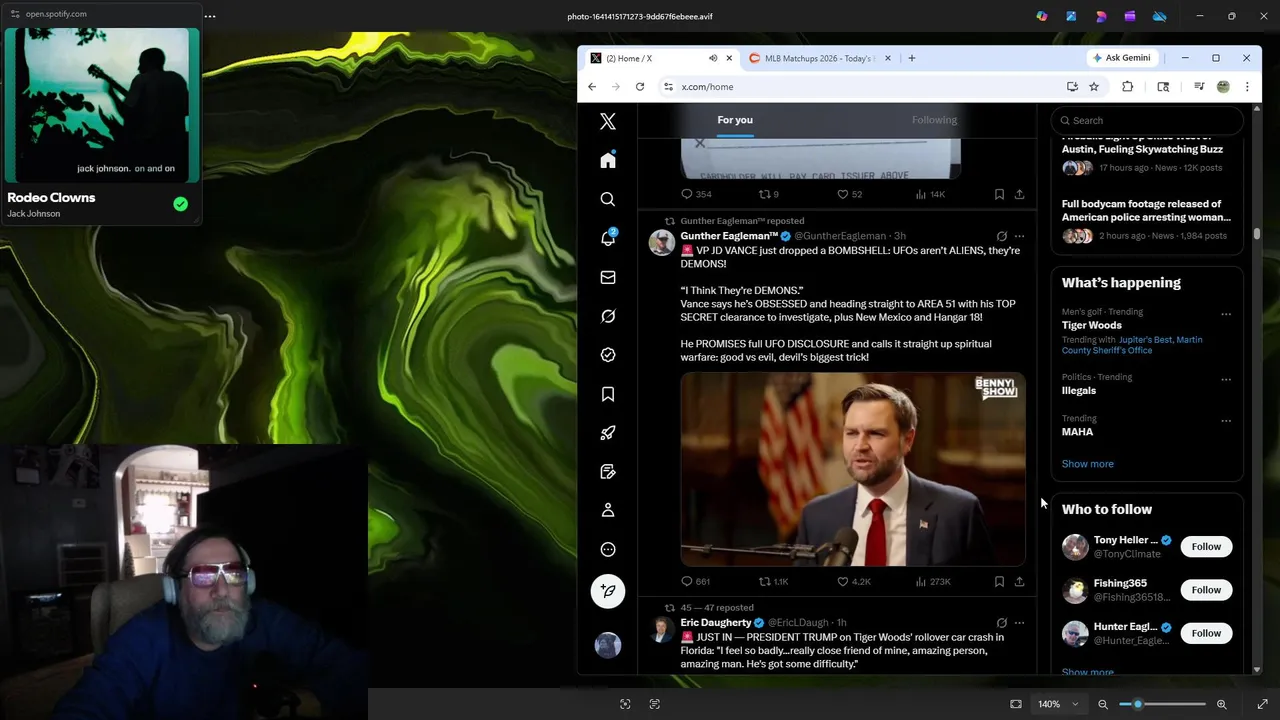Viewport: 1280px width, 720px height.
Task: Switch to the Following tab
Action: click(x=934, y=120)
